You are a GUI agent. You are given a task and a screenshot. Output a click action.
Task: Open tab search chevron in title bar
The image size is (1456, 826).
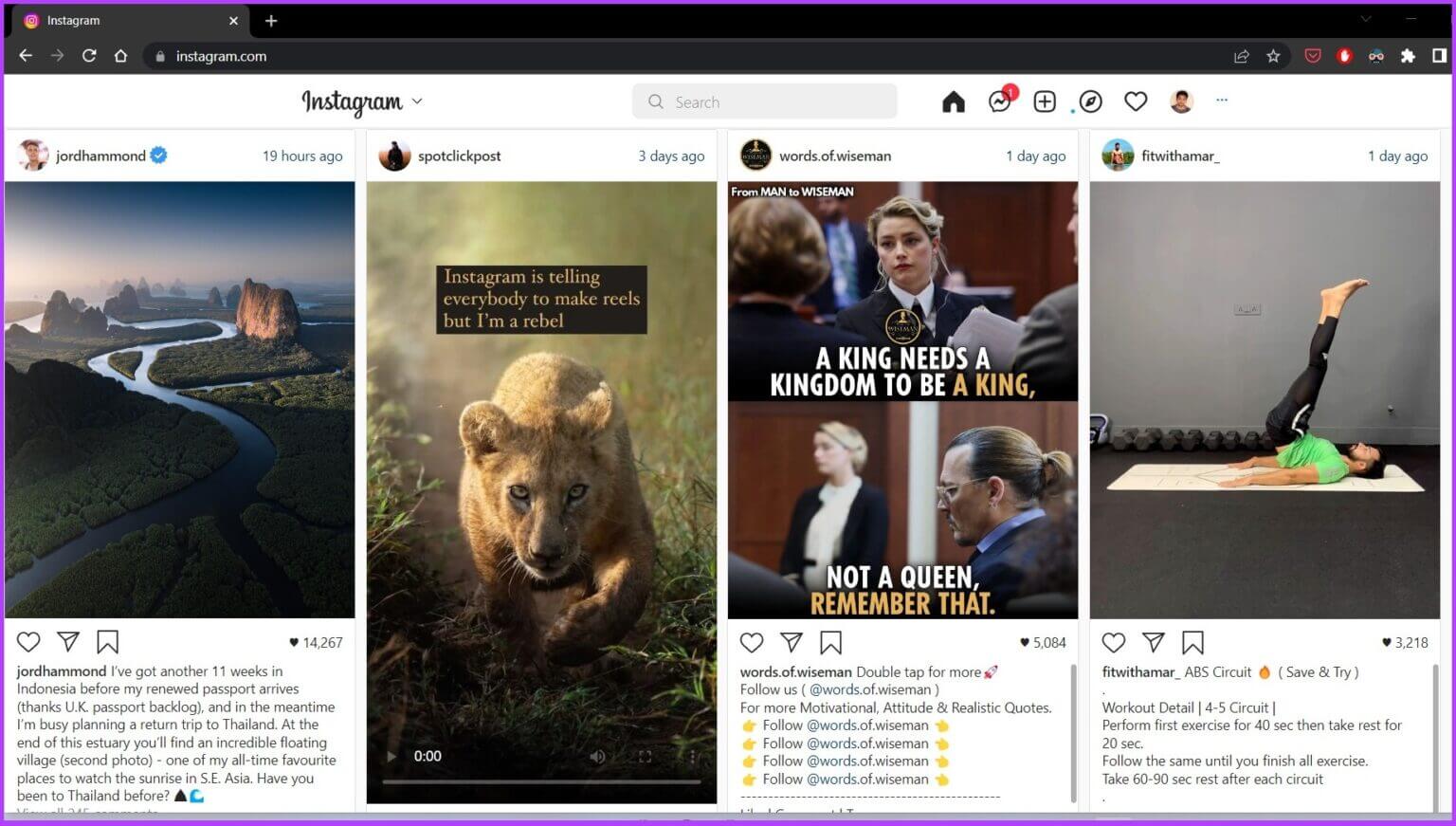pos(1365,18)
